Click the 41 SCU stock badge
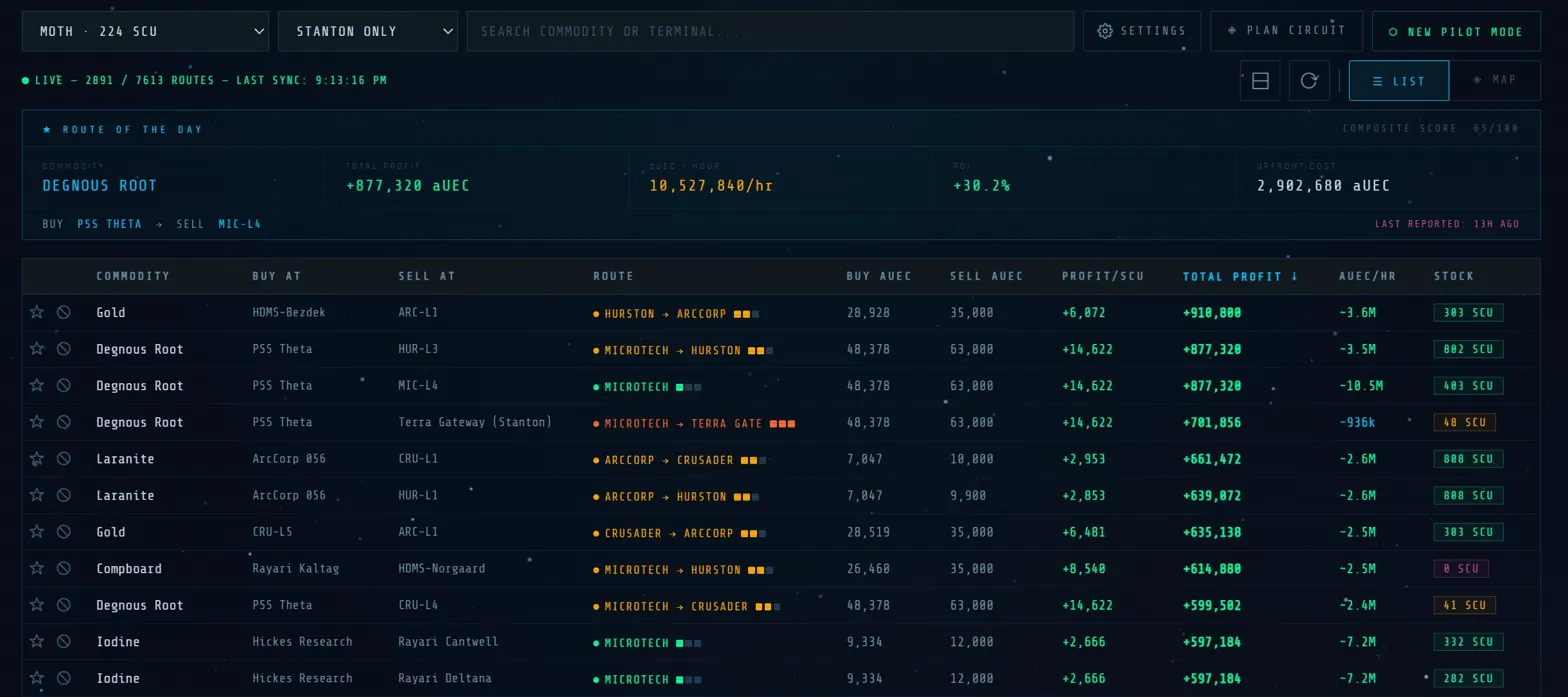 pyautogui.click(x=1464, y=605)
